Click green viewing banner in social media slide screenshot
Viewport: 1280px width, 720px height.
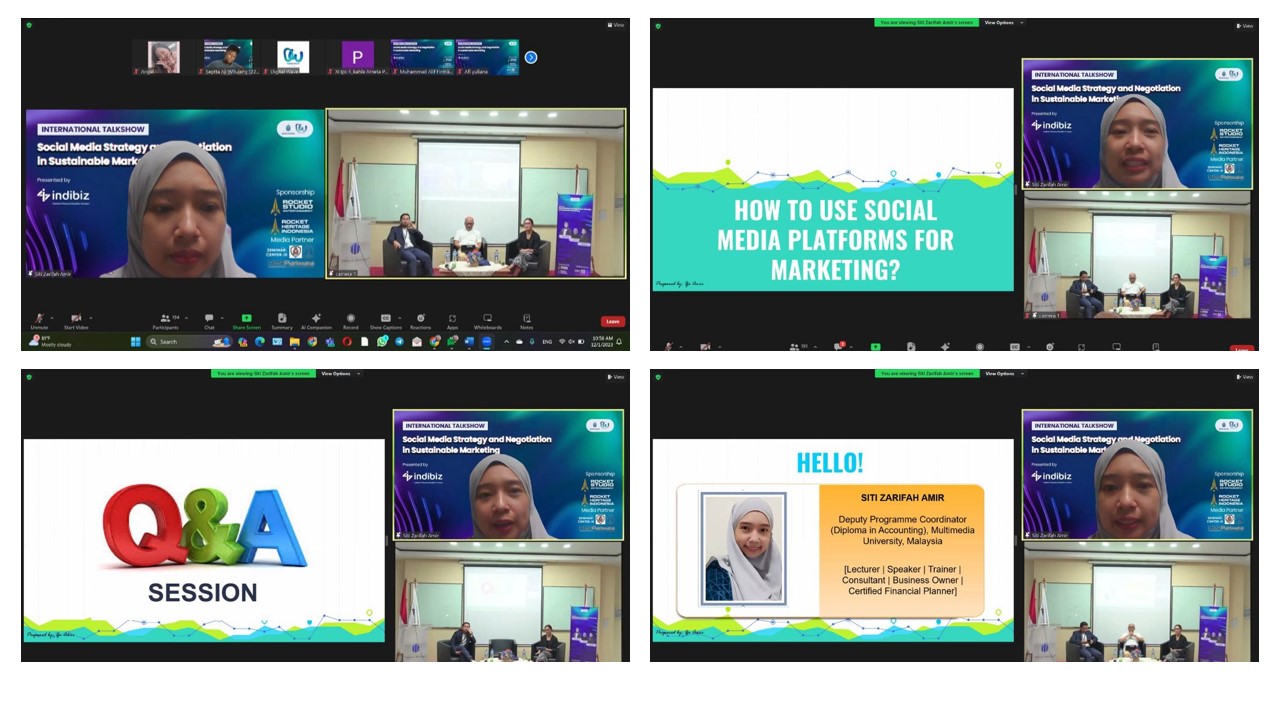pos(925,22)
